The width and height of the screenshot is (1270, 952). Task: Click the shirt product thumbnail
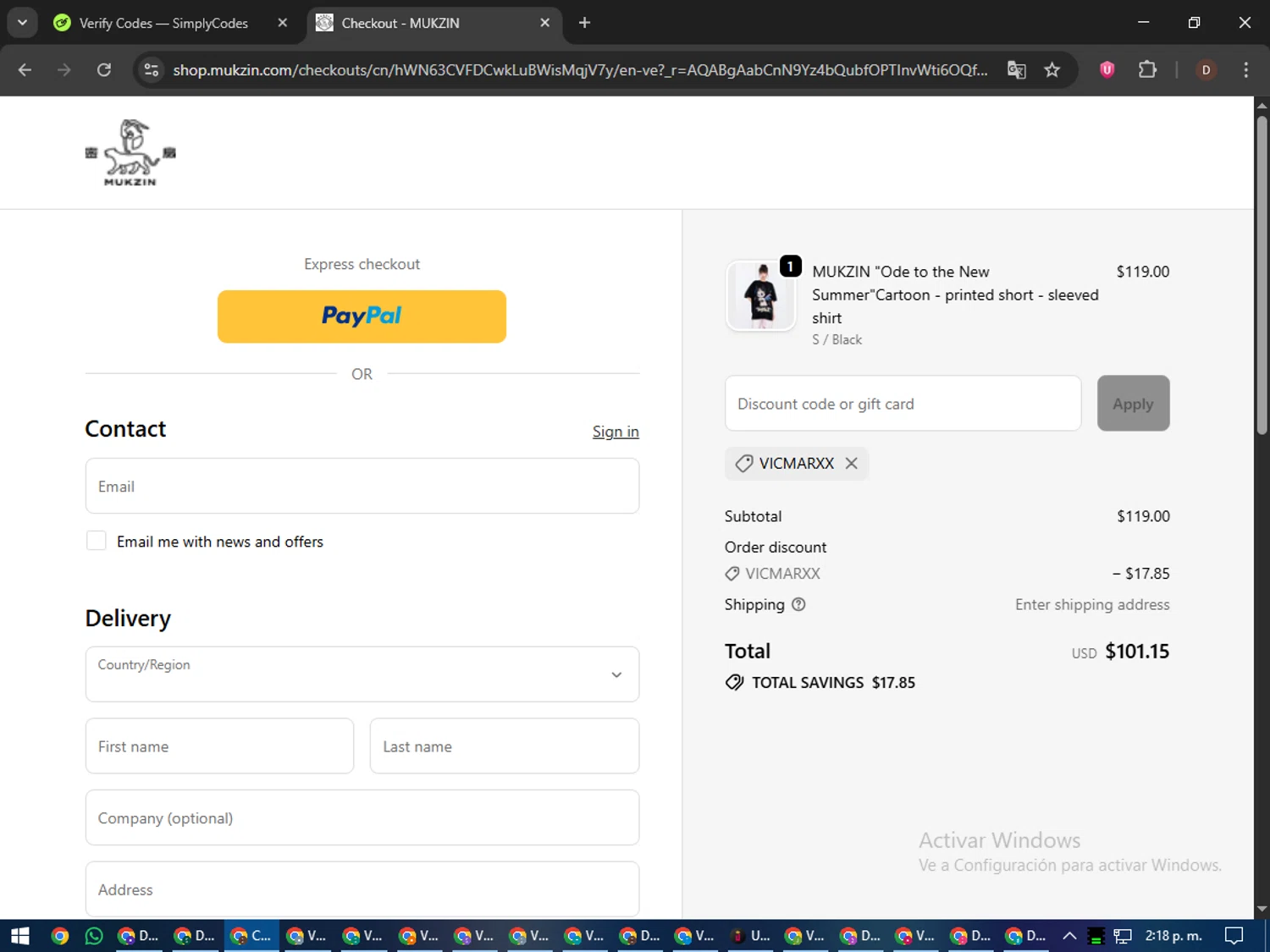point(760,295)
